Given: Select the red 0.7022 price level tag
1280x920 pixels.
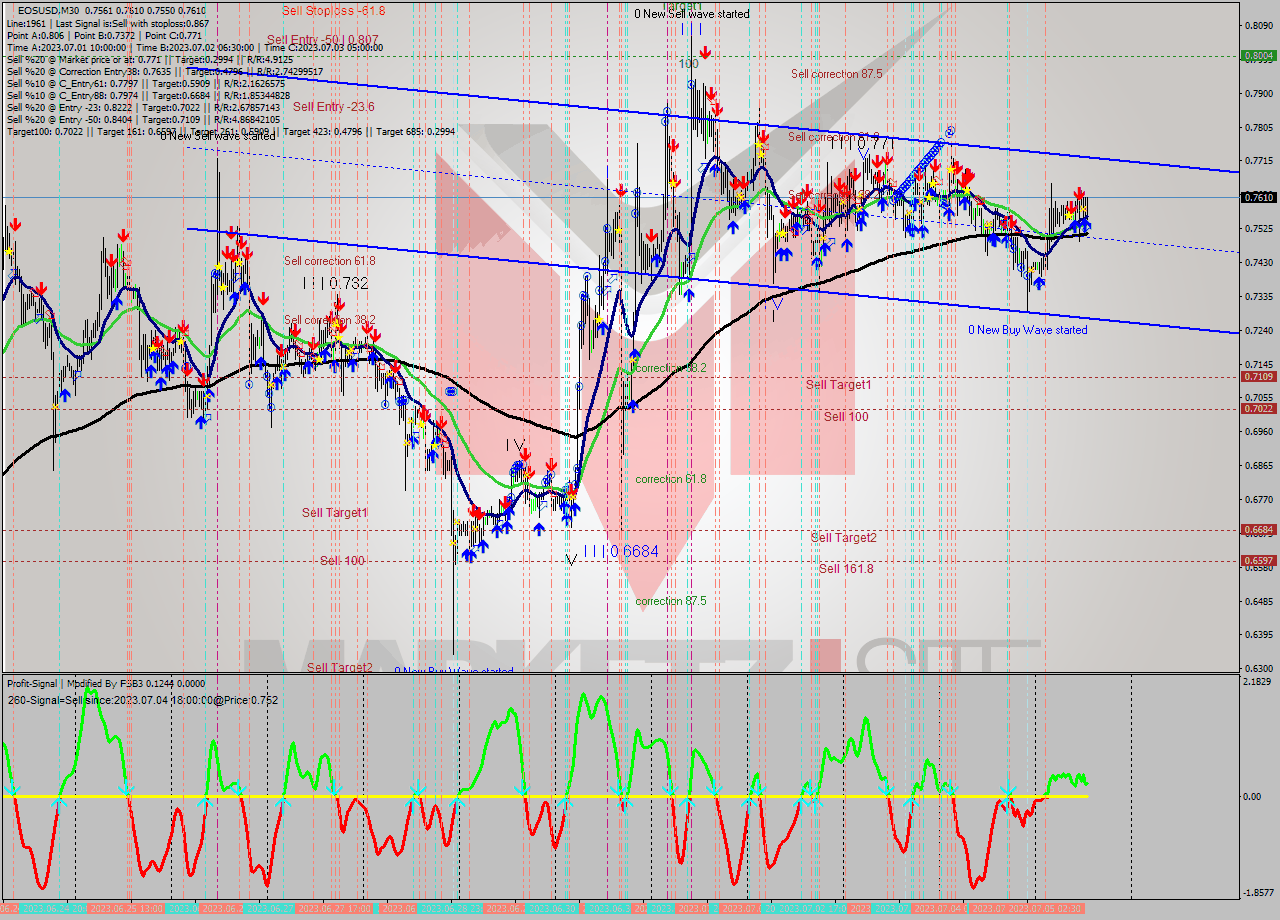Looking at the screenshot, I should [x=1257, y=408].
